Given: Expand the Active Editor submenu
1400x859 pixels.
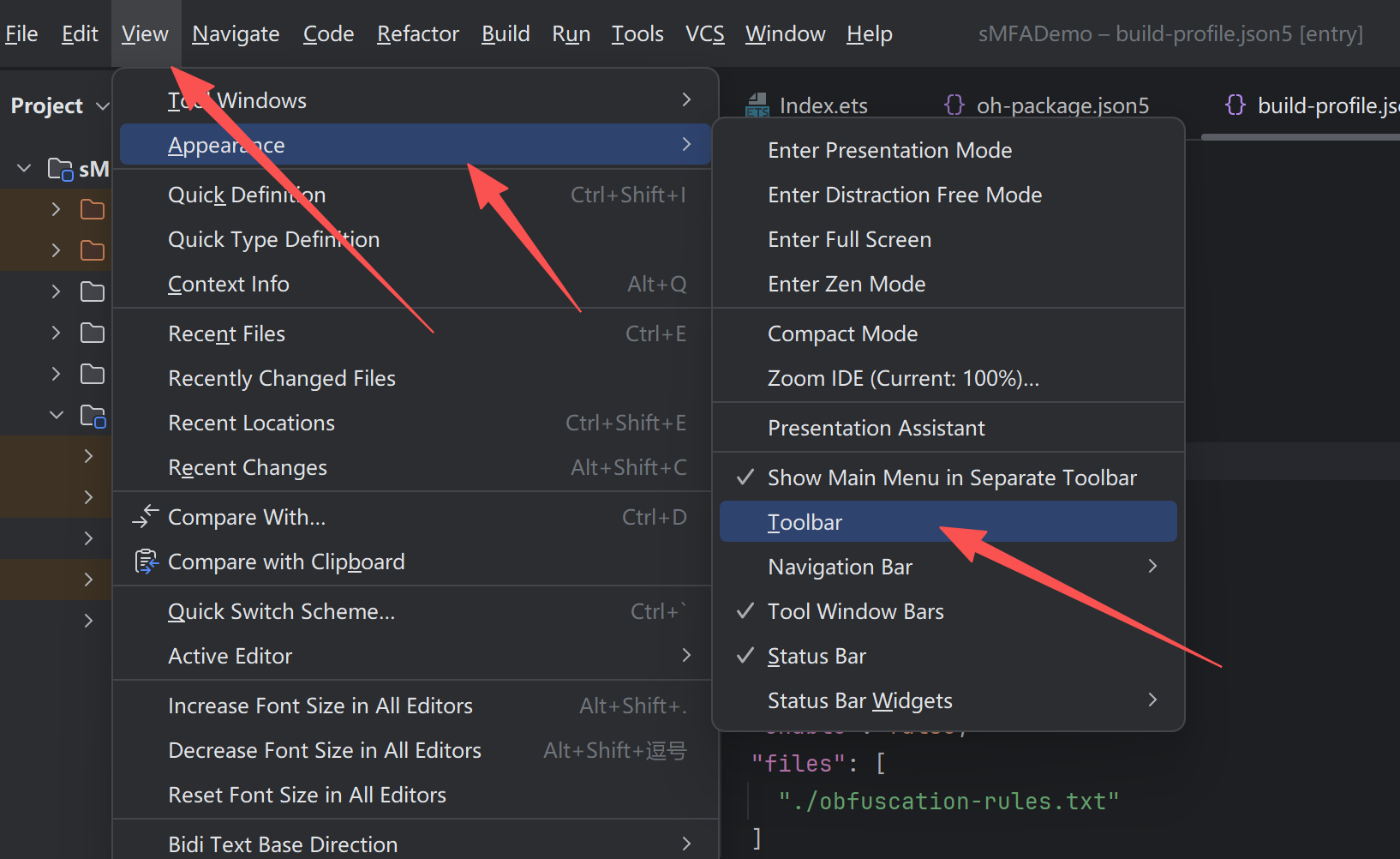Looking at the screenshot, I should (x=416, y=656).
